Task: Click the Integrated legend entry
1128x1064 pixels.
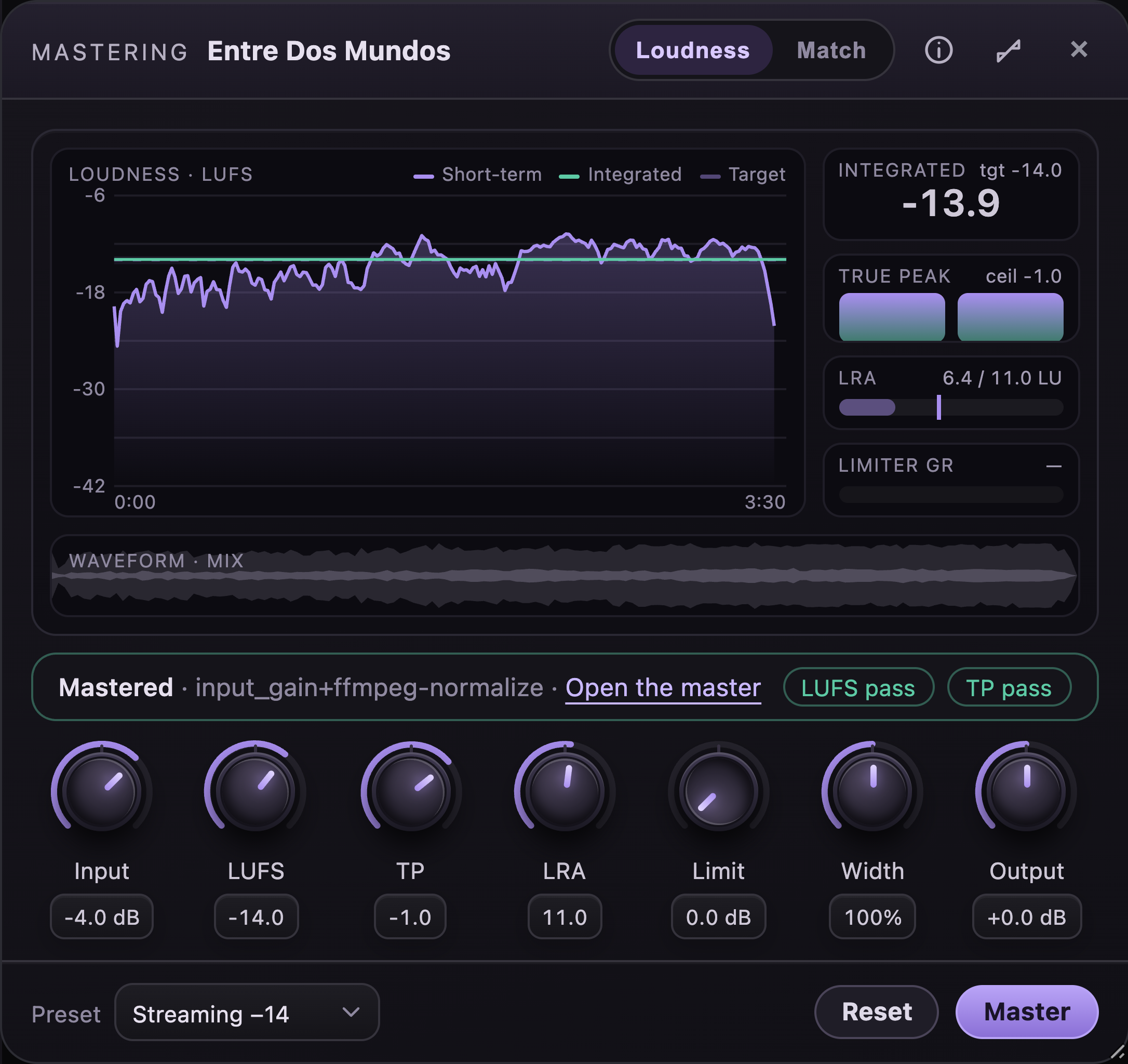Action: (x=620, y=174)
